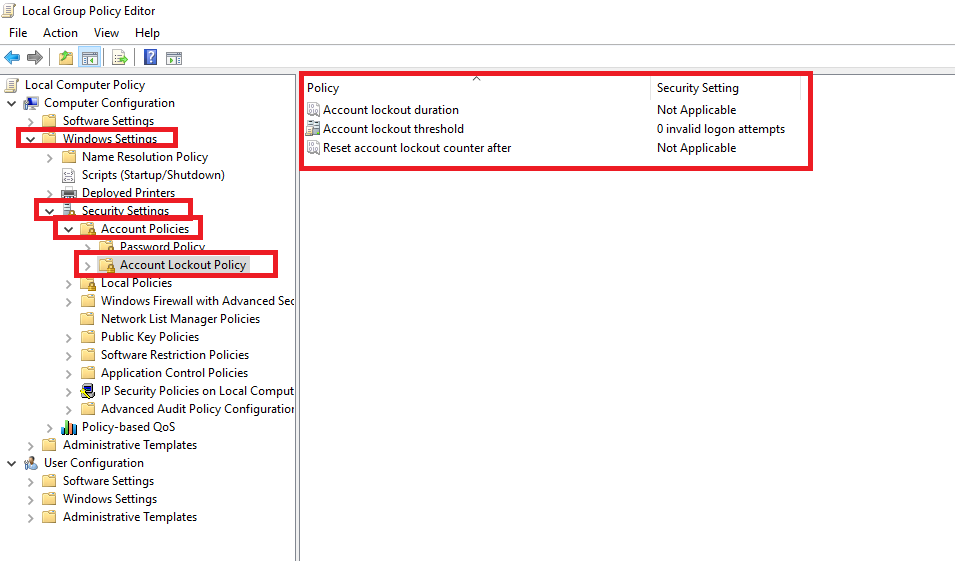955x561 pixels.
Task: Click the Computer Configuration icon
Action: tap(31, 103)
